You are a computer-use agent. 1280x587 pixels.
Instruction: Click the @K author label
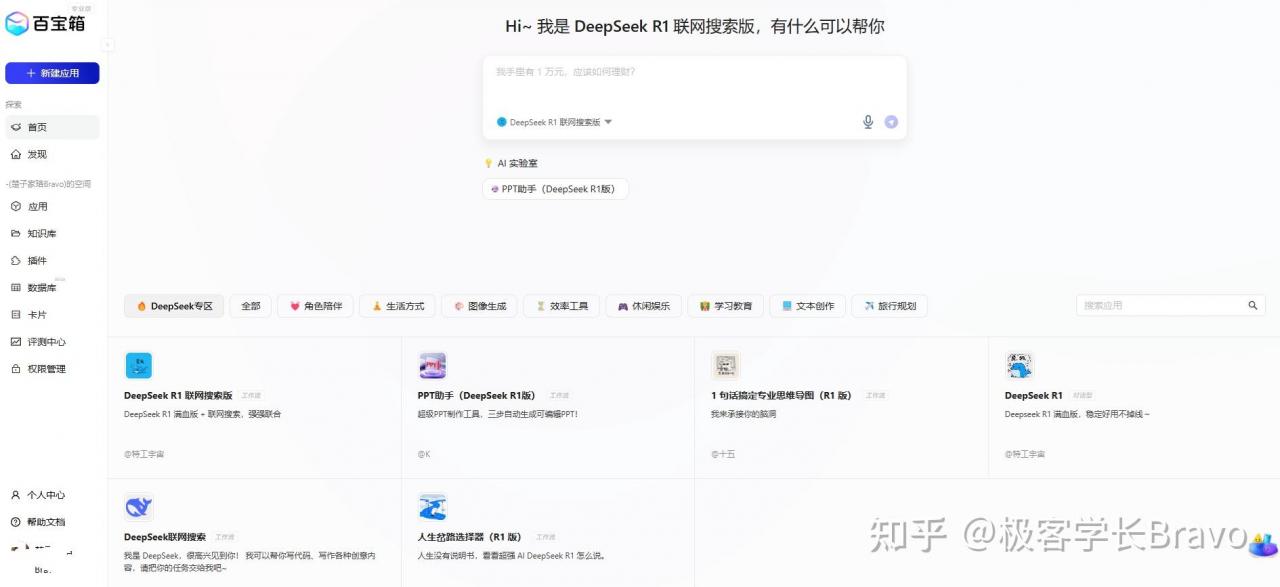pos(424,454)
